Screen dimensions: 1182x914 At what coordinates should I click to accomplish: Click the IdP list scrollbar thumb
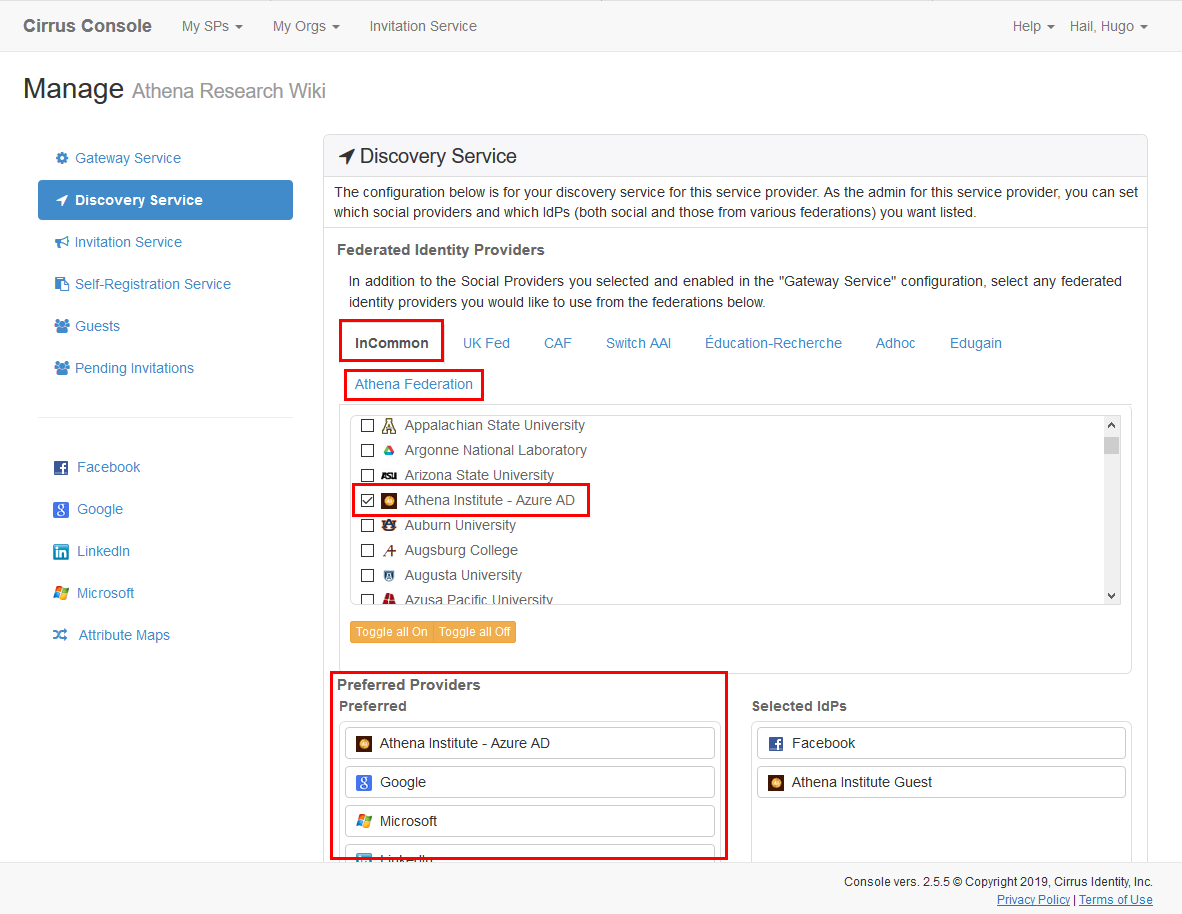[1111, 446]
